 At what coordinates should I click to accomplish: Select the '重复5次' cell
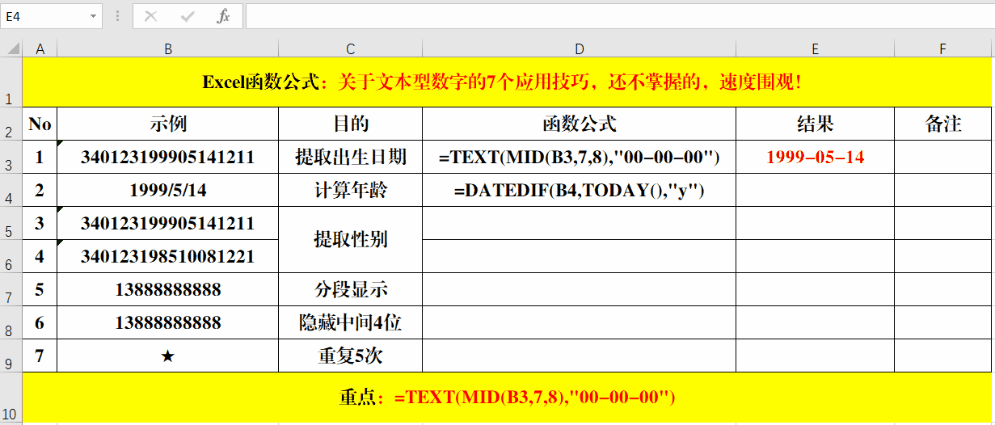pyautogui.click(x=350, y=355)
